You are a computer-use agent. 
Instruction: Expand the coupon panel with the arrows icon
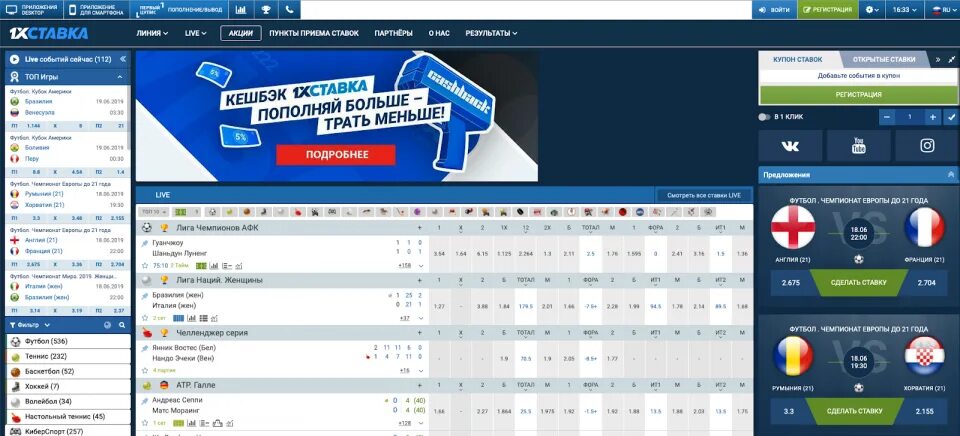951,59
